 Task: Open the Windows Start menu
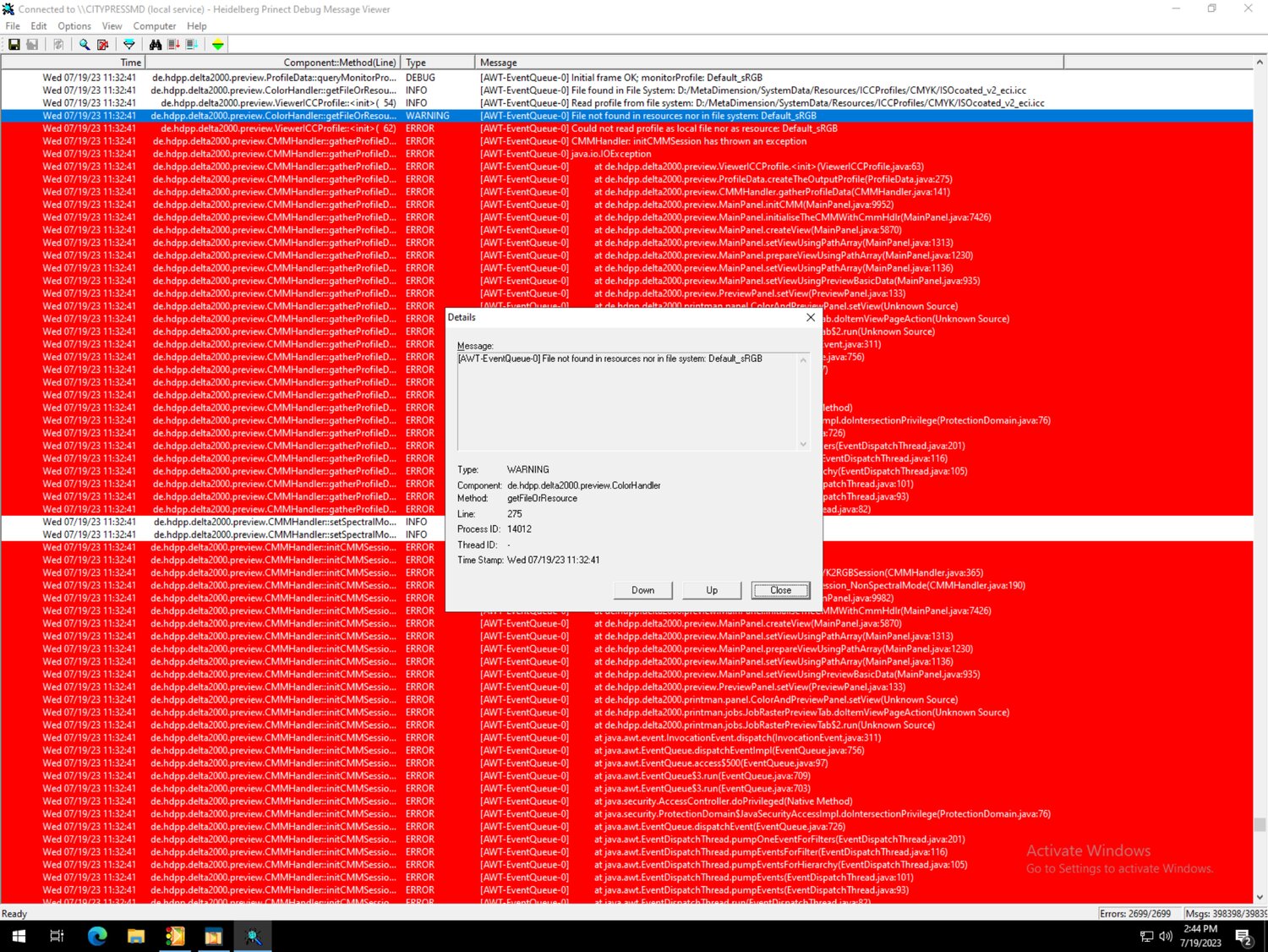click(x=19, y=936)
